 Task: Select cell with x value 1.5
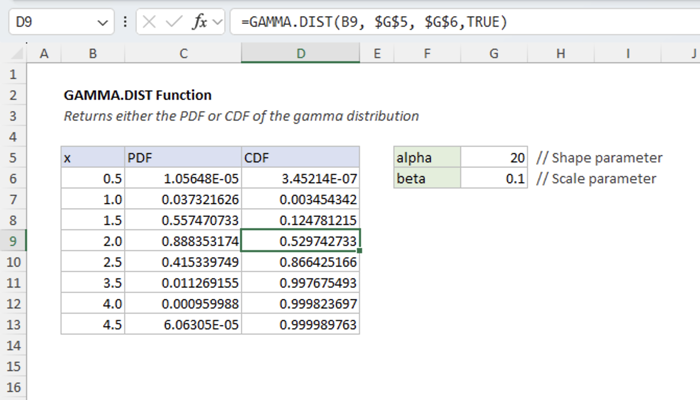93,220
